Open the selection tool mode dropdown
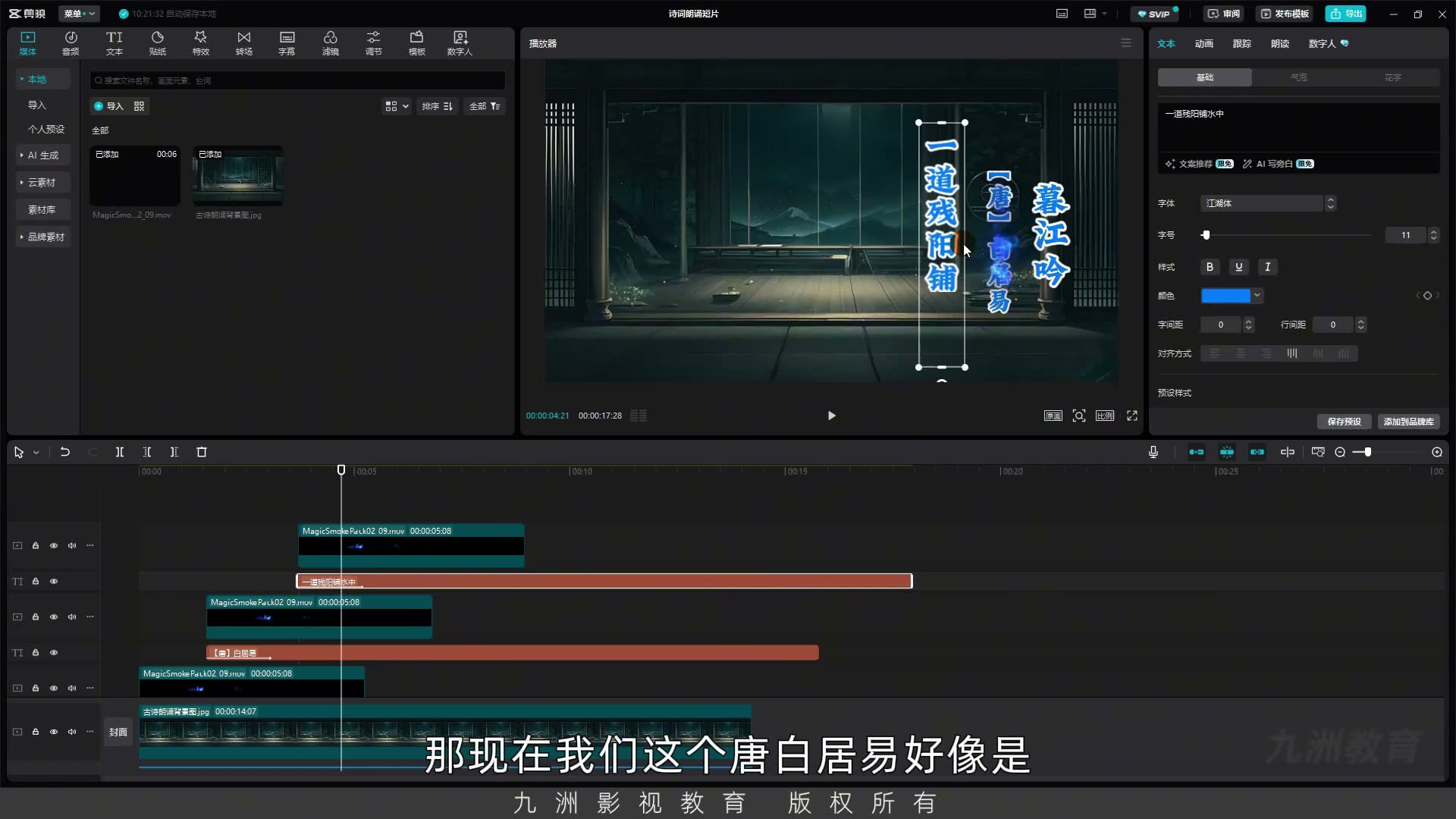 (x=36, y=453)
